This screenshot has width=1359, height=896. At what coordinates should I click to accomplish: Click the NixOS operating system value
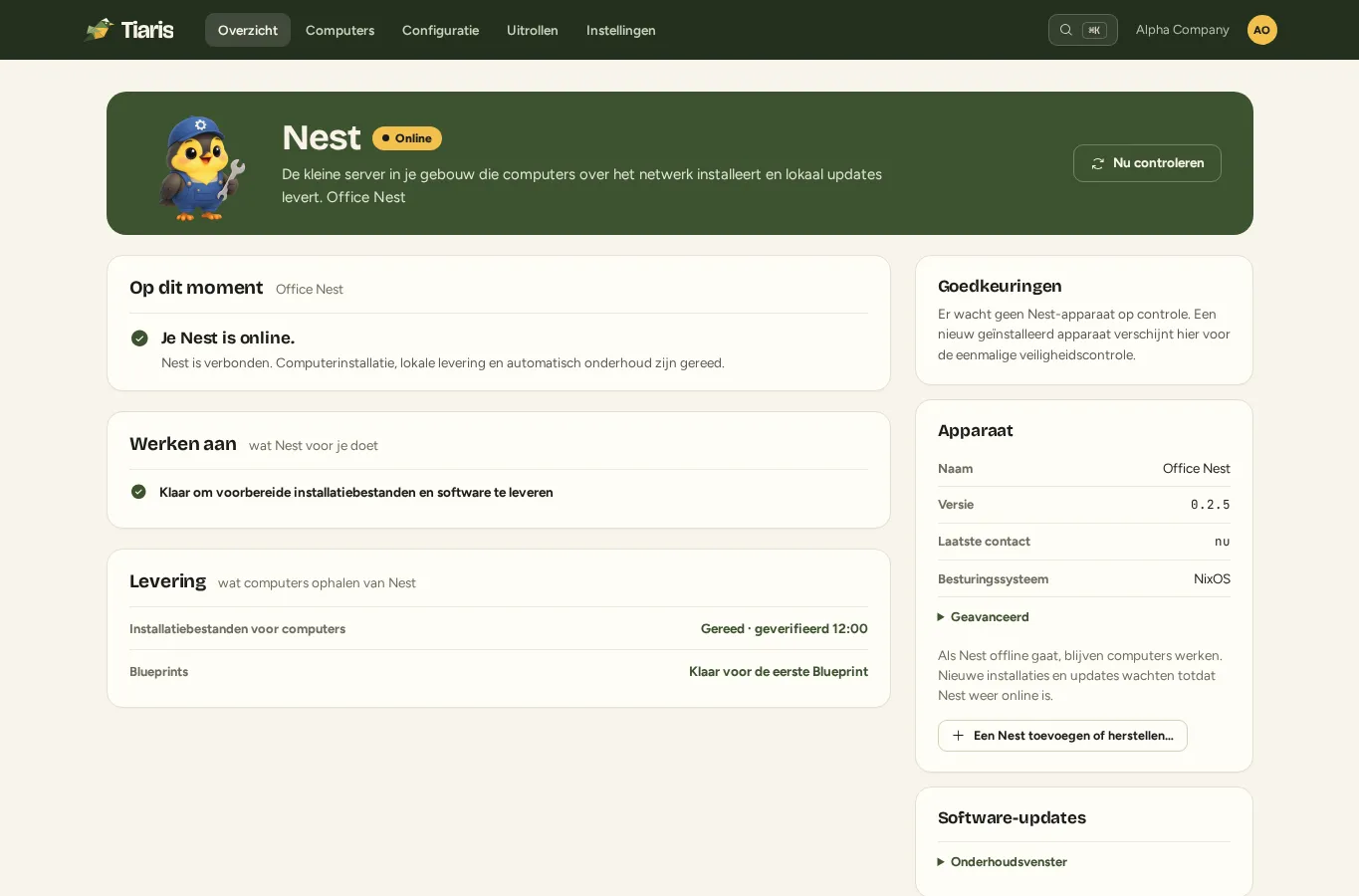tap(1212, 579)
